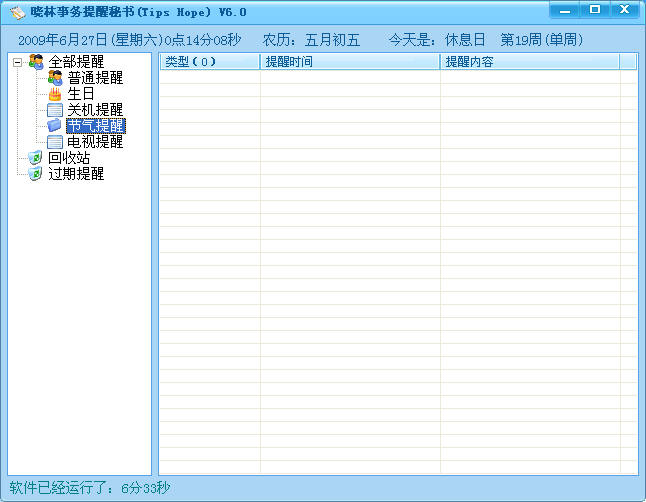Click the status text 软件已经运行了：6分33秒
Image resolution: width=646 pixels, height=502 pixels.
tap(90, 488)
